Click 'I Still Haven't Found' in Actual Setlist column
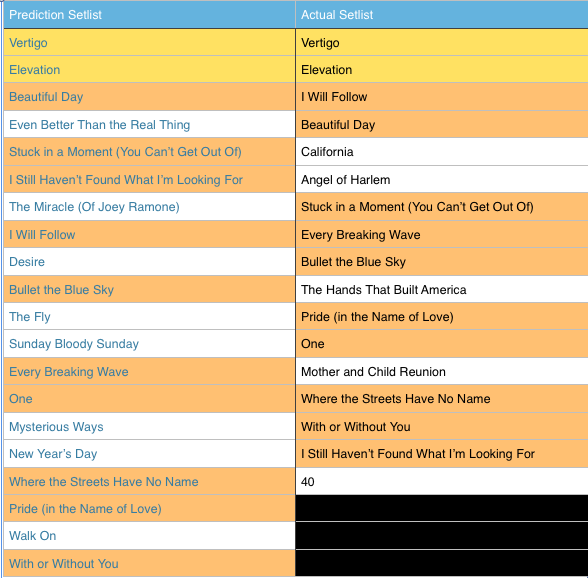Screen dimensions: 588x578 [442, 453]
